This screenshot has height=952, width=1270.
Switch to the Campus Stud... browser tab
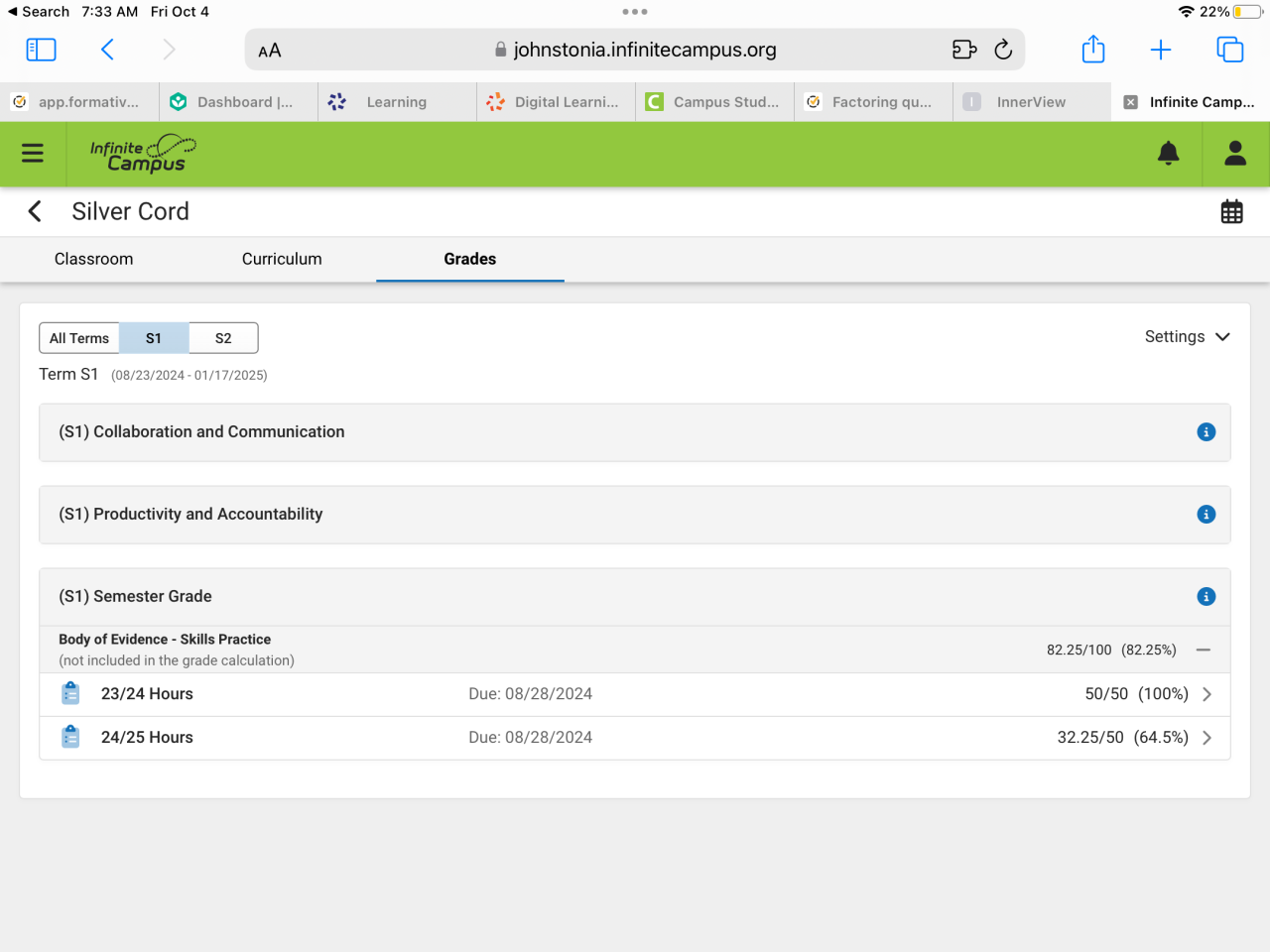click(x=714, y=102)
